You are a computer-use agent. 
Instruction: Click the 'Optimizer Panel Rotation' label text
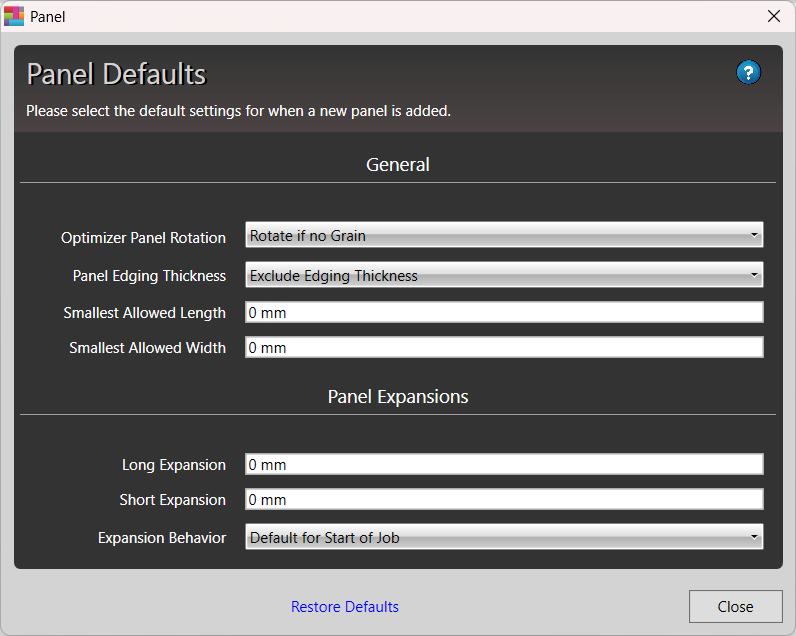[143, 238]
